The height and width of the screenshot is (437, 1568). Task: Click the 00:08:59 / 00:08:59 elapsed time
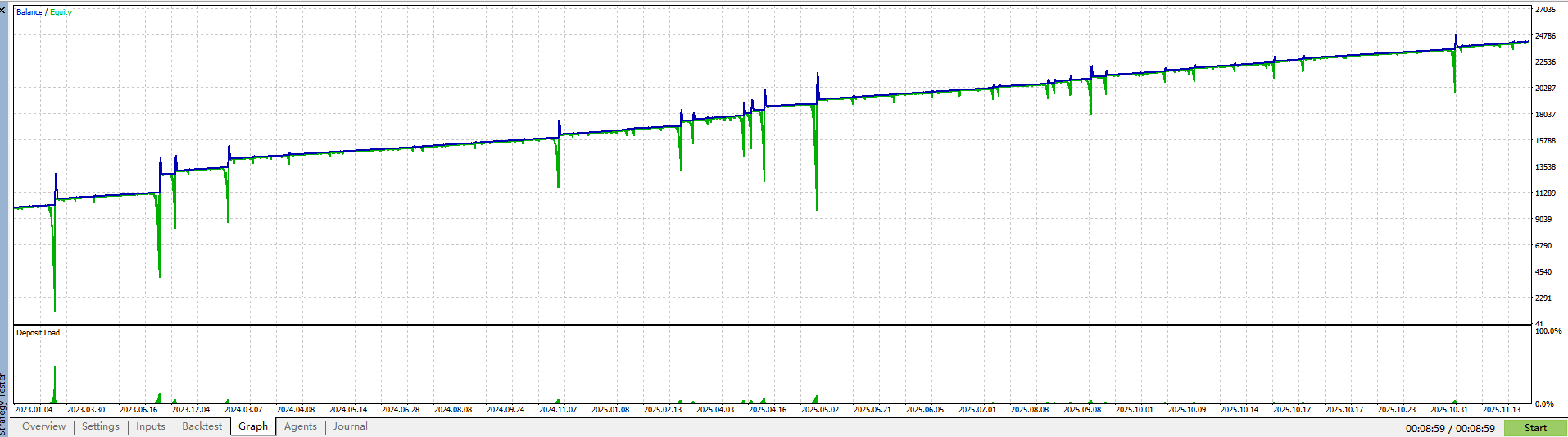(x=1450, y=428)
